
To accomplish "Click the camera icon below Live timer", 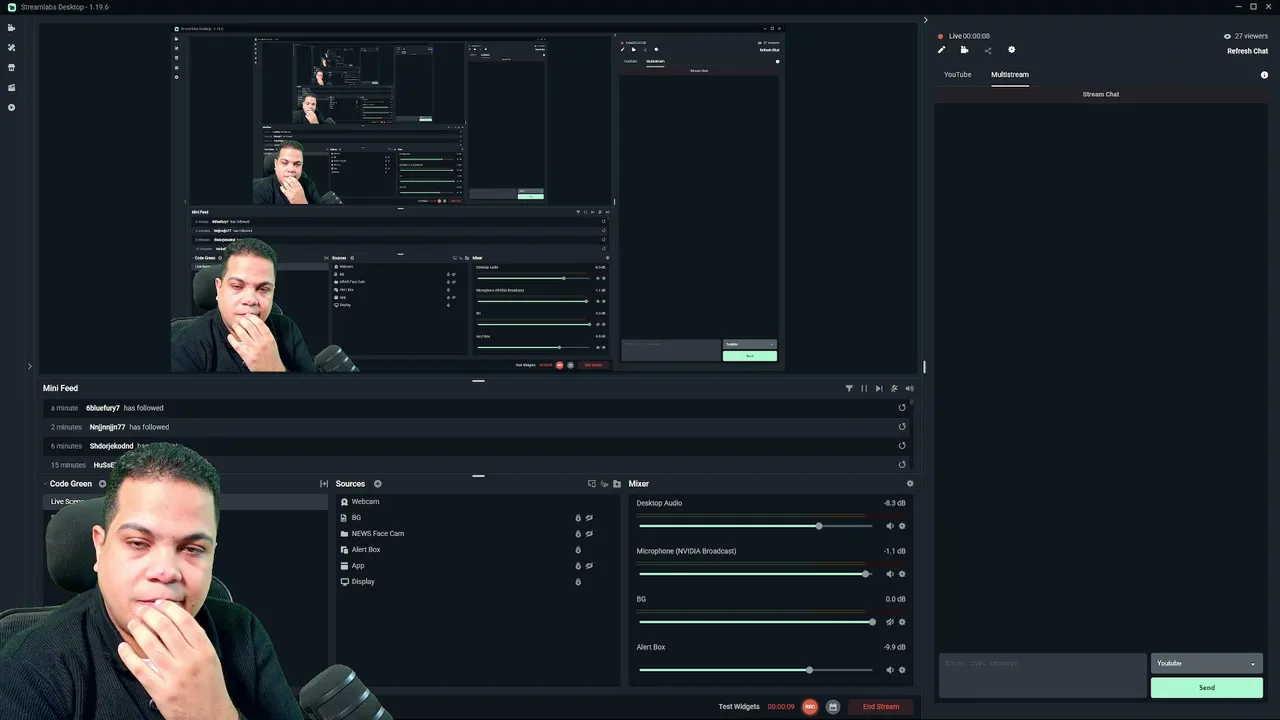I will point(964,50).
